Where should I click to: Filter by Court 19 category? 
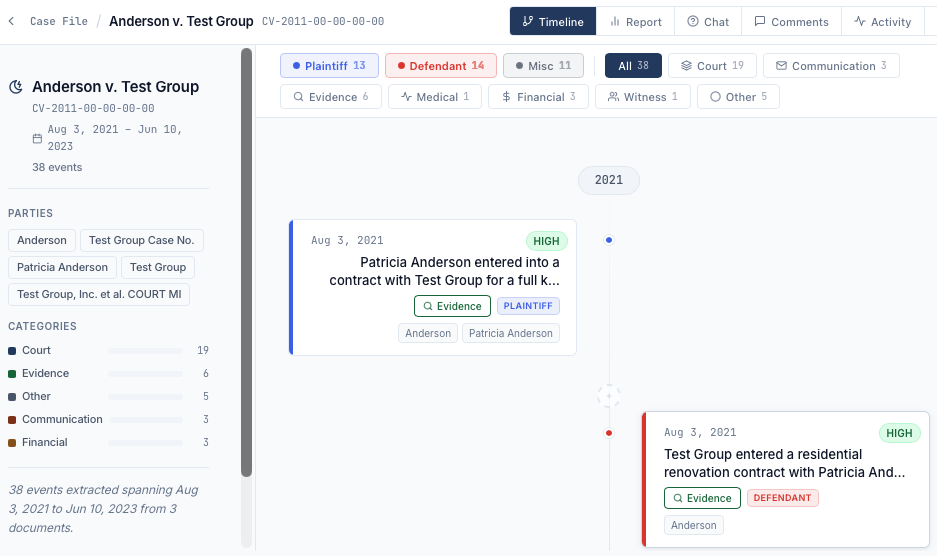[x=712, y=66]
